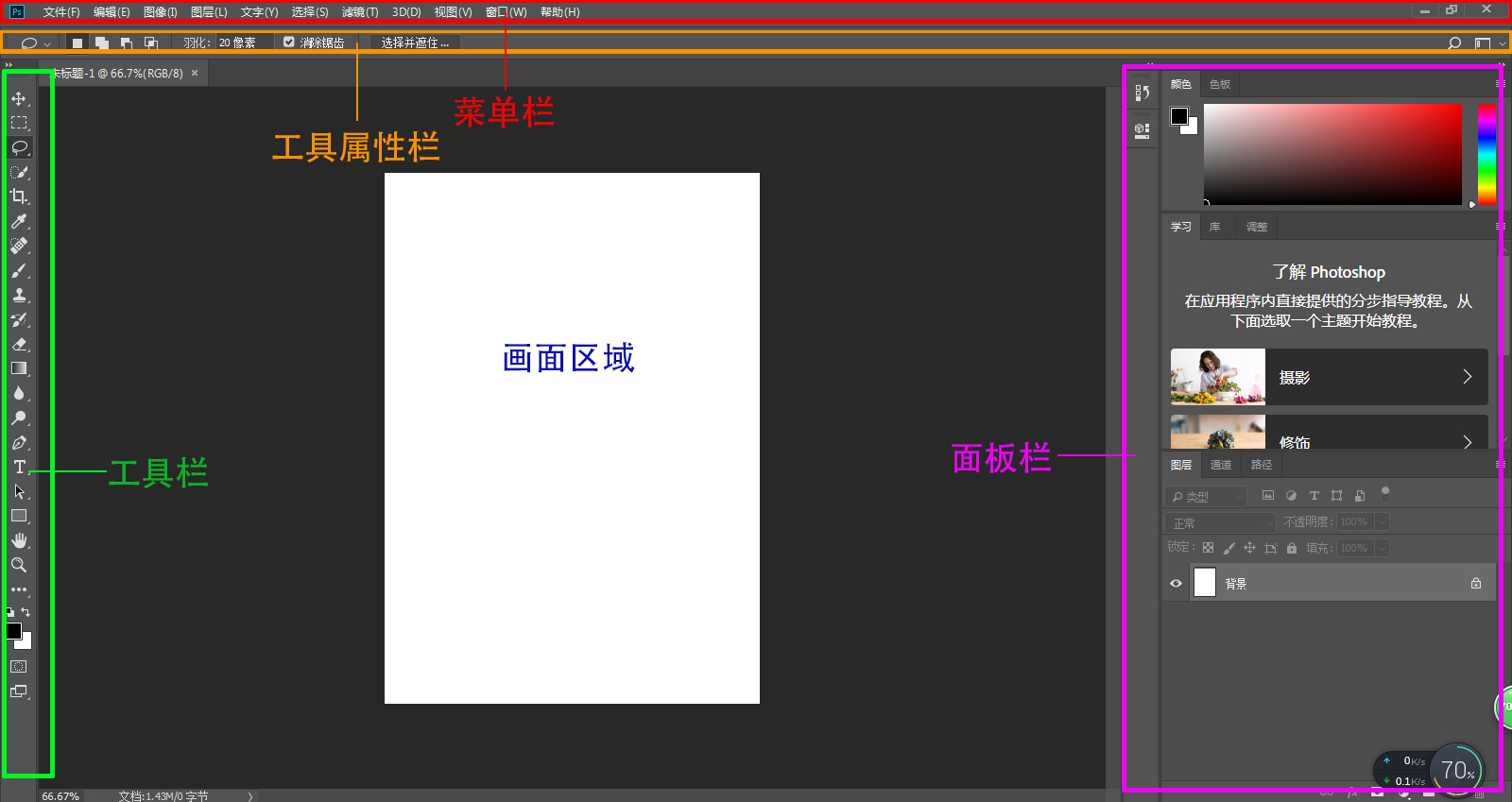Click the 背景 layer thumbnail

(1205, 582)
